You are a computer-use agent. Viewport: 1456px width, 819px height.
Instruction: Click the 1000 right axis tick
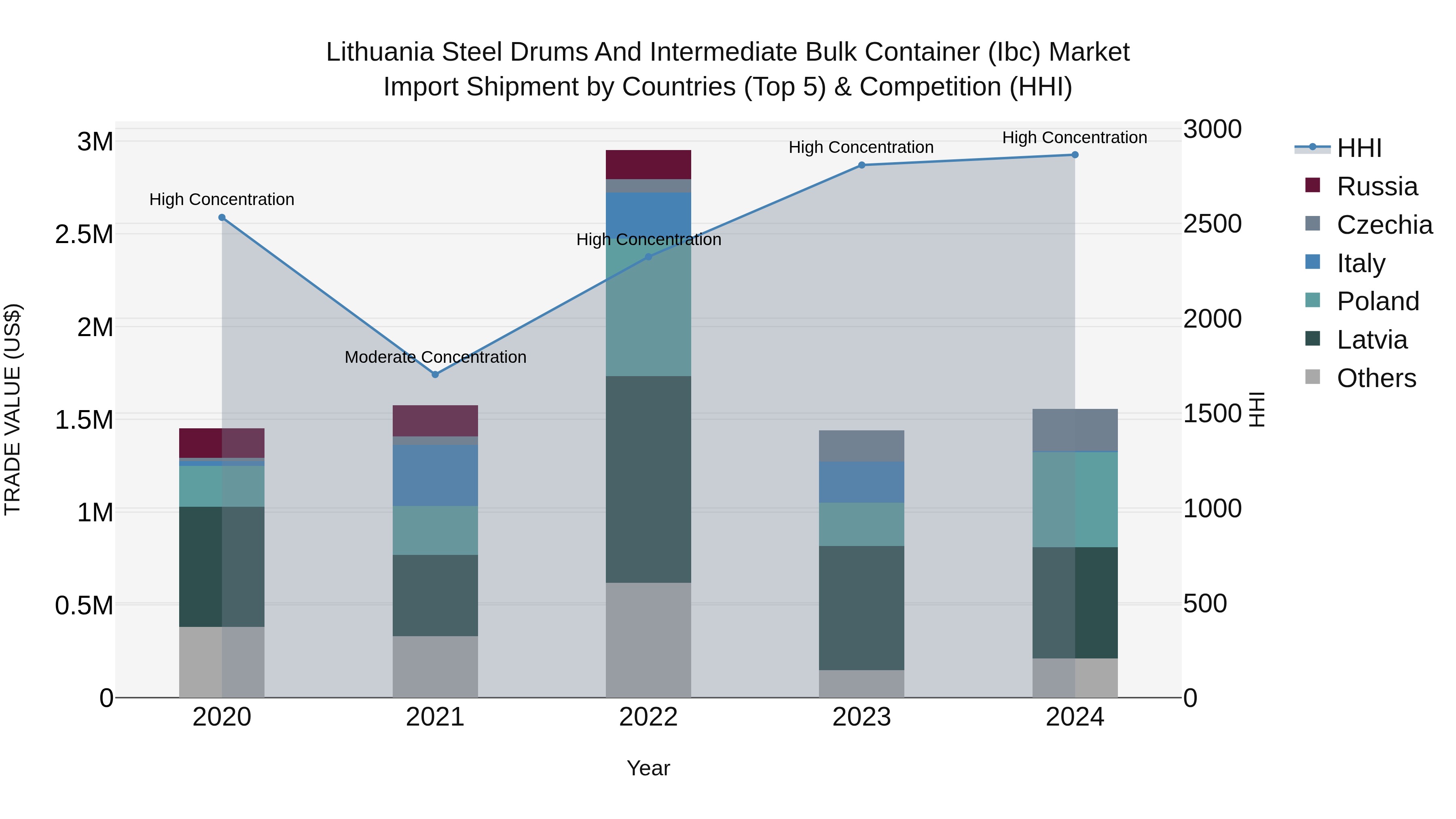pyautogui.click(x=1213, y=509)
